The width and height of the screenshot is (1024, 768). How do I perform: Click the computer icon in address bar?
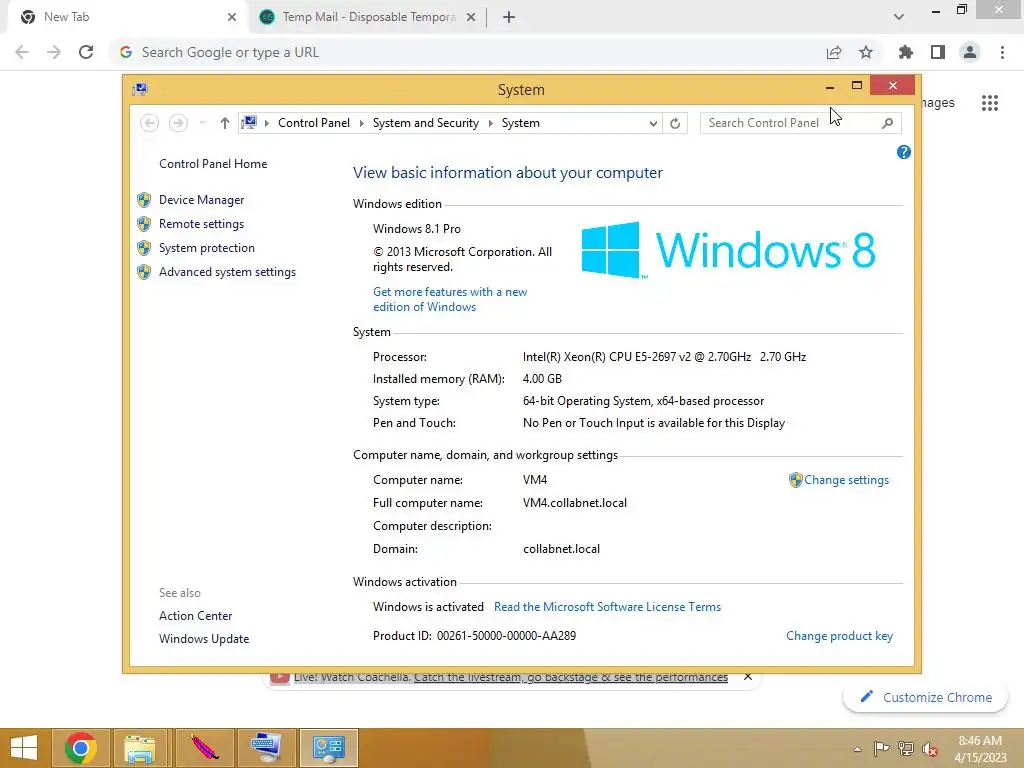249,122
